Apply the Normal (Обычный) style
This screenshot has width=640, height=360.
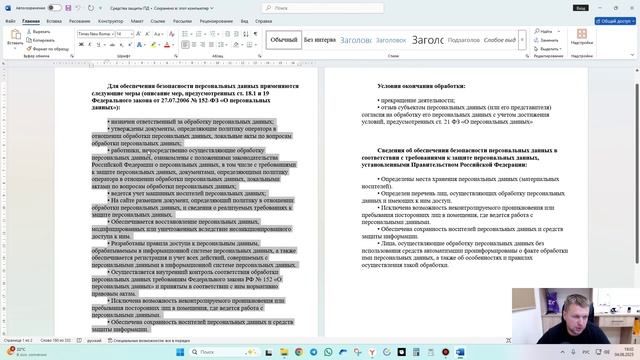(x=284, y=40)
